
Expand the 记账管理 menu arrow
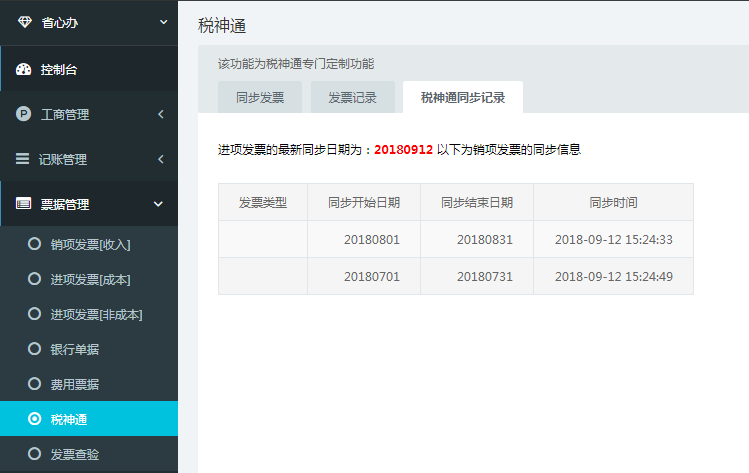pyautogui.click(x=161, y=159)
